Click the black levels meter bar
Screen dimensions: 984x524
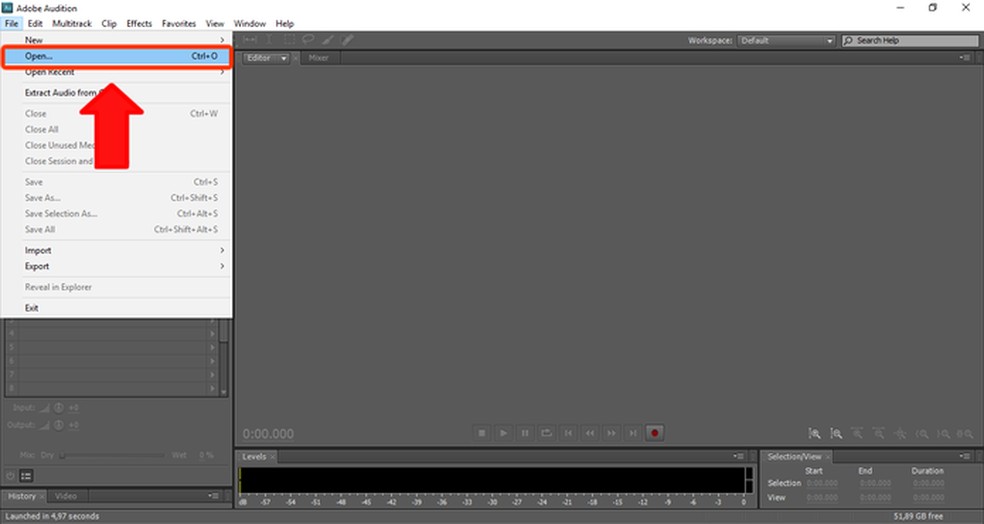[493, 480]
